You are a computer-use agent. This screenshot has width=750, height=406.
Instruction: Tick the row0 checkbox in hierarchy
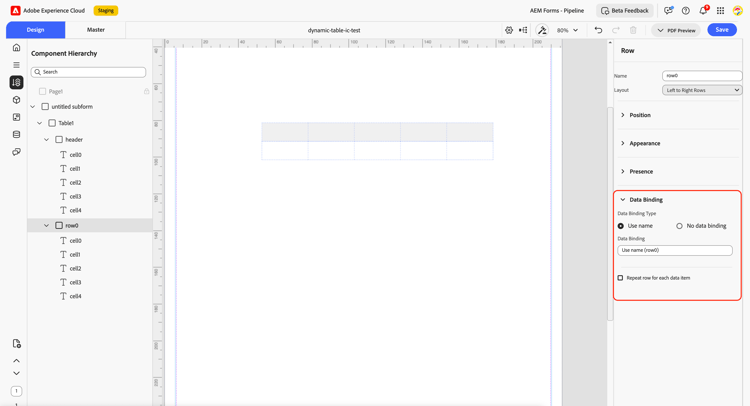pyautogui.click(x=59, y=225)
